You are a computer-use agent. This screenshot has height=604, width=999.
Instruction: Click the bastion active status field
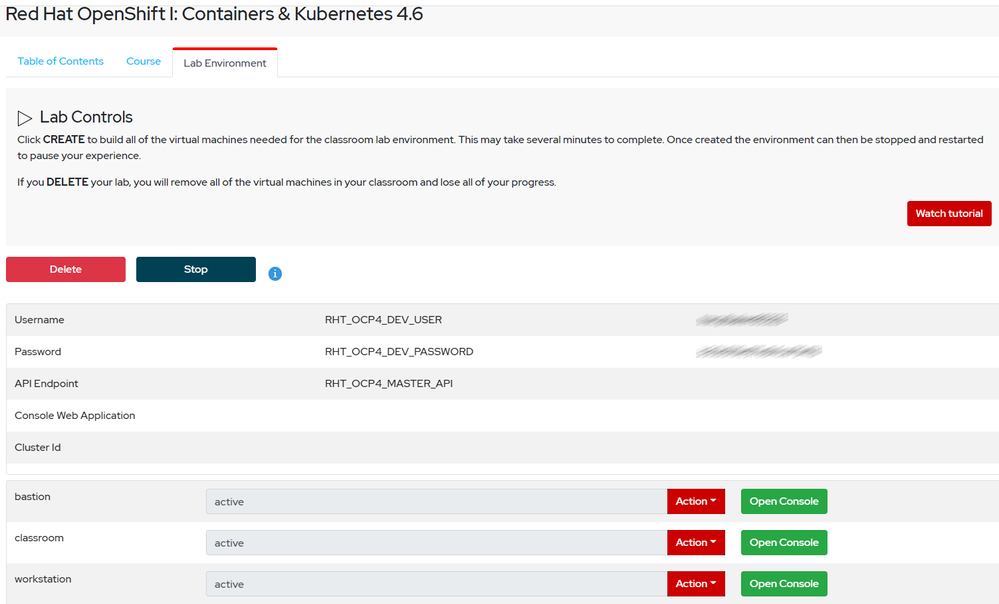(x=436, y=502)
